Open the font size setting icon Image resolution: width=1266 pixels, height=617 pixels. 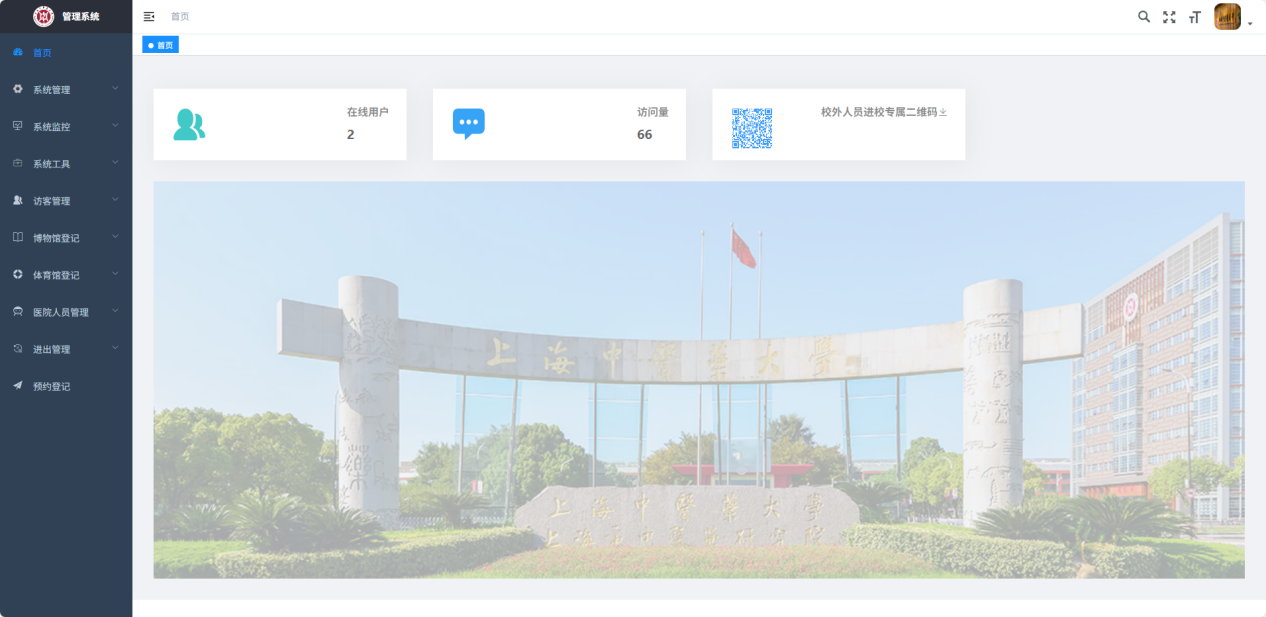(1194, 17)
